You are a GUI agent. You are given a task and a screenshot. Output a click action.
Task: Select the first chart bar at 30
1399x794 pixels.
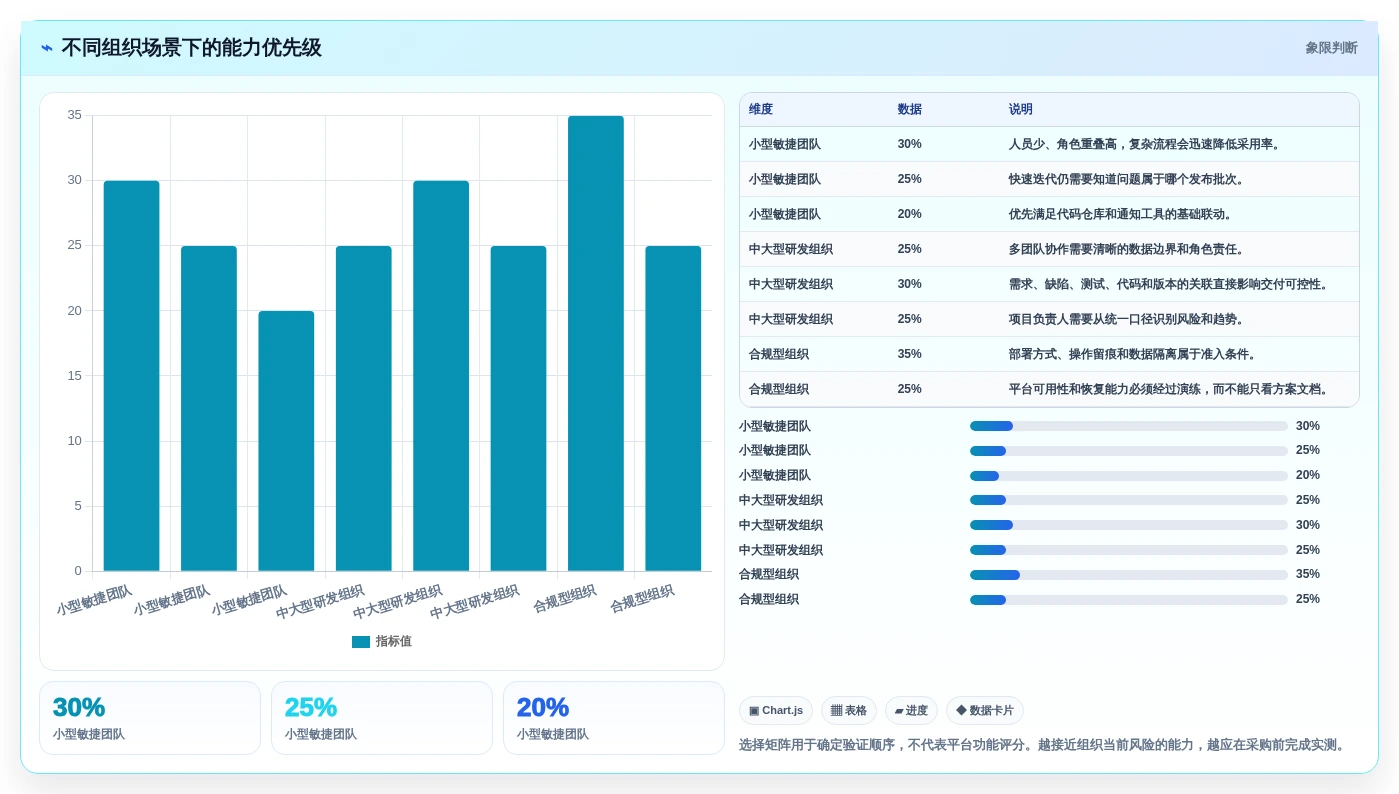point(131,376)
